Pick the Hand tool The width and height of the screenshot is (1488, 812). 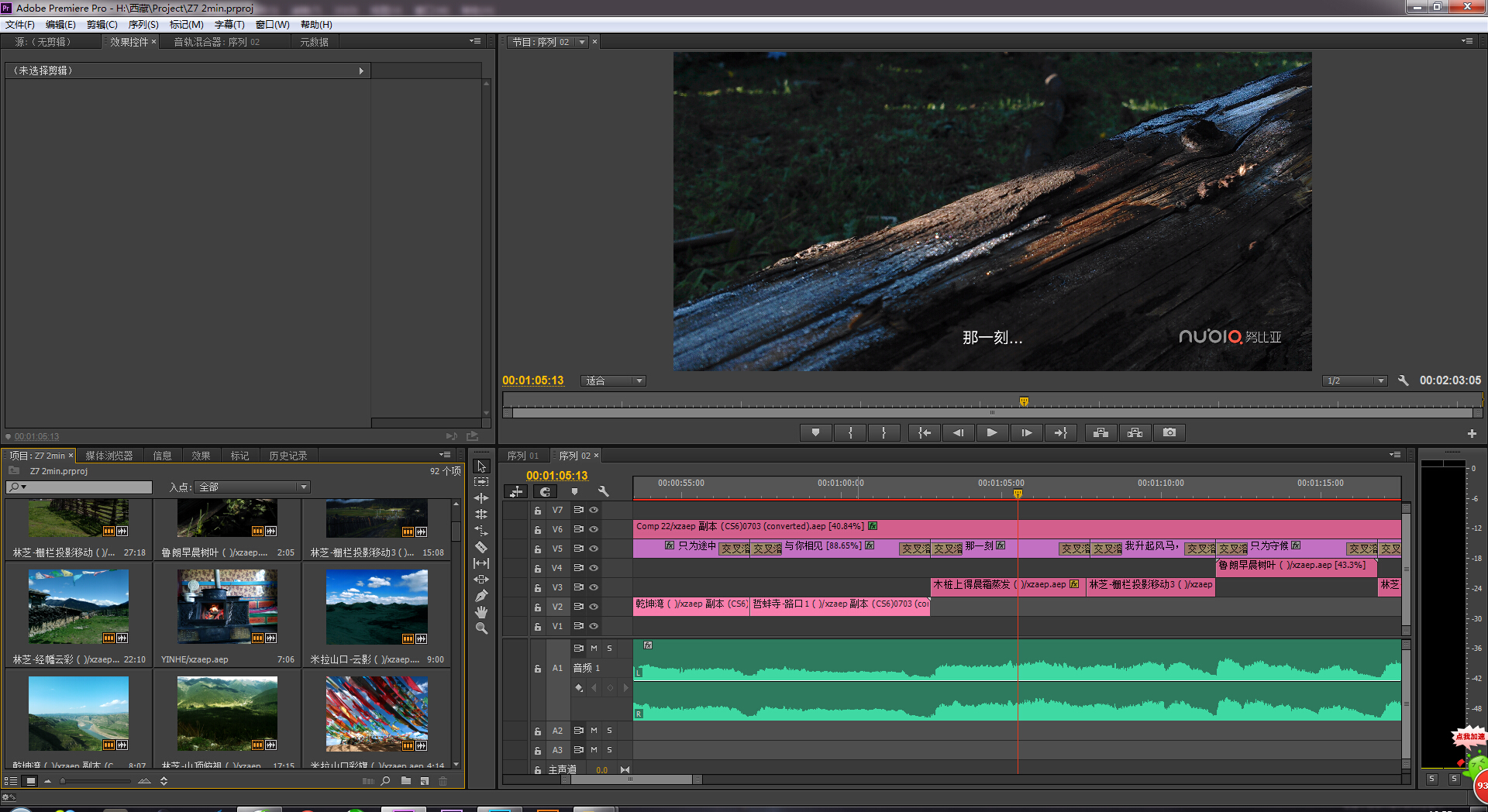point(481,612)
